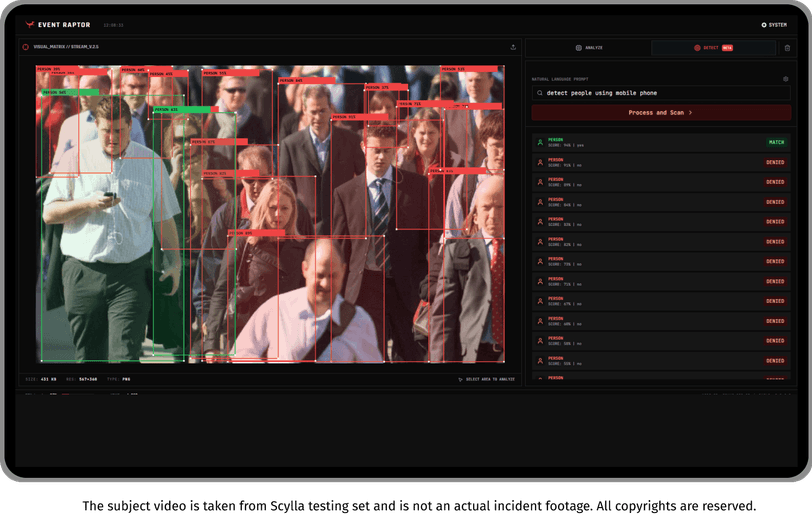Click the natural language prompt input field
Screen dimensions: 812x519
tap(661, 93)
